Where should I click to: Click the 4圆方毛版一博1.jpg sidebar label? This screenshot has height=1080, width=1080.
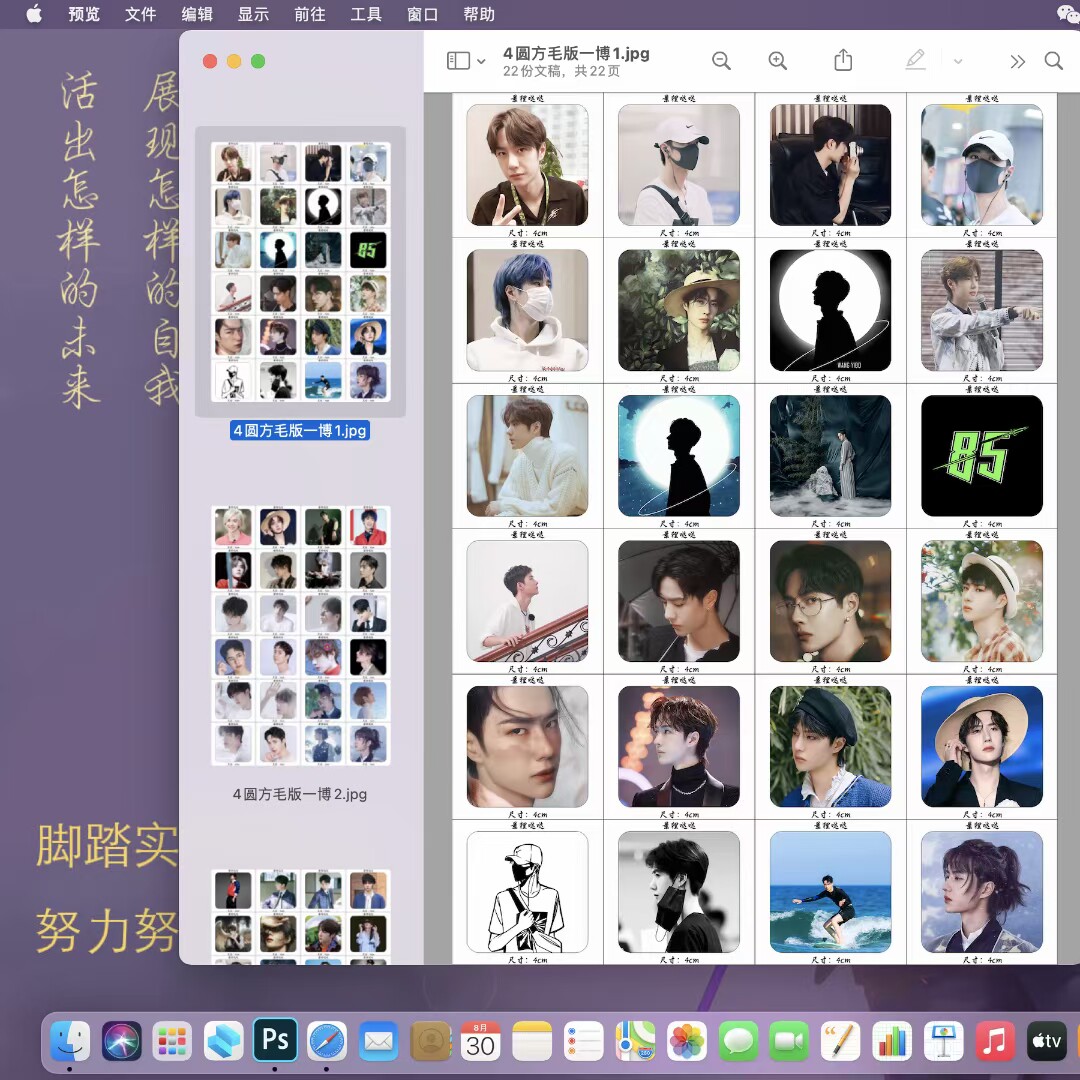(x=300, y=430)
